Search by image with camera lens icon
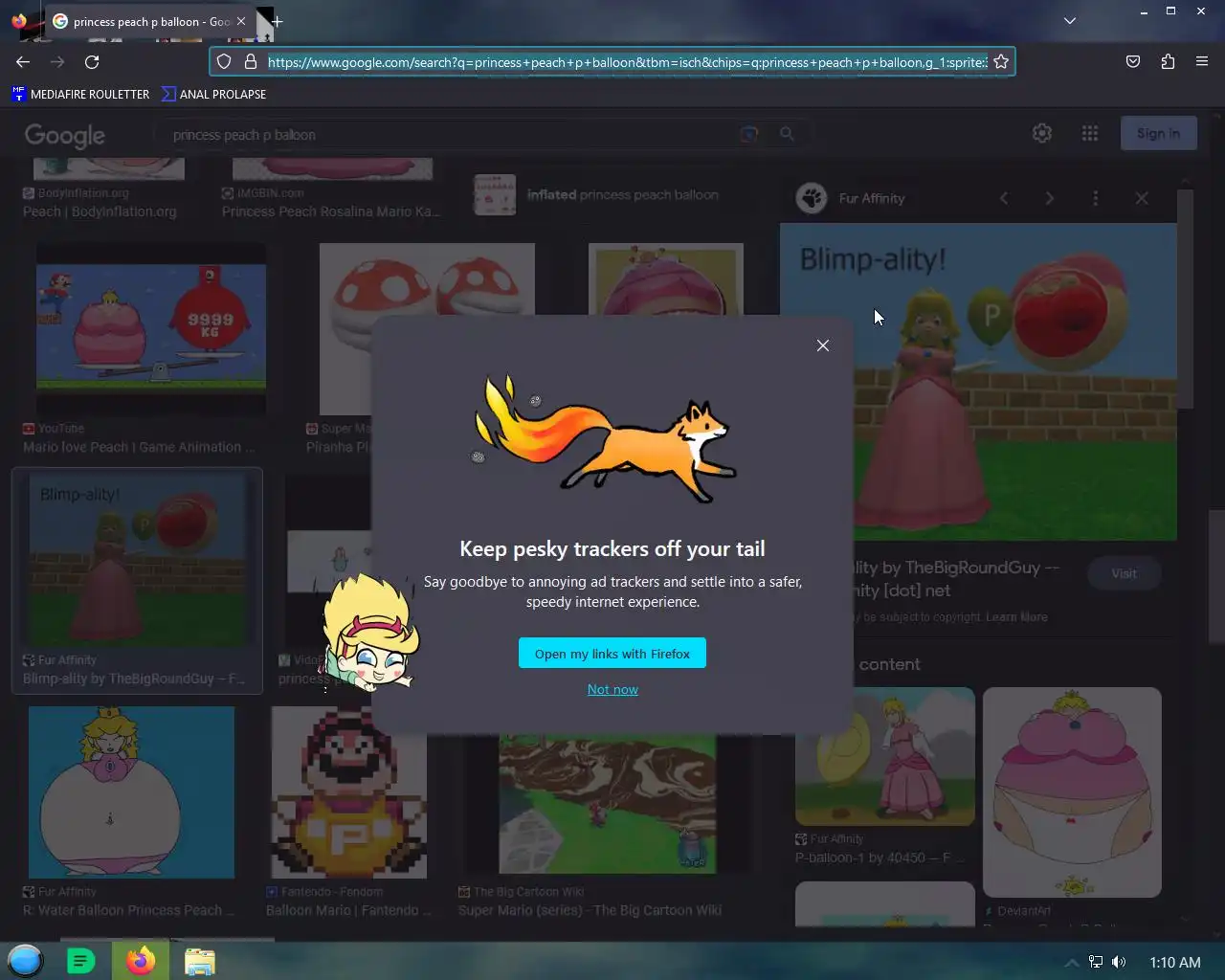This screenshot has width=1225, height=980. pos(749,134)
